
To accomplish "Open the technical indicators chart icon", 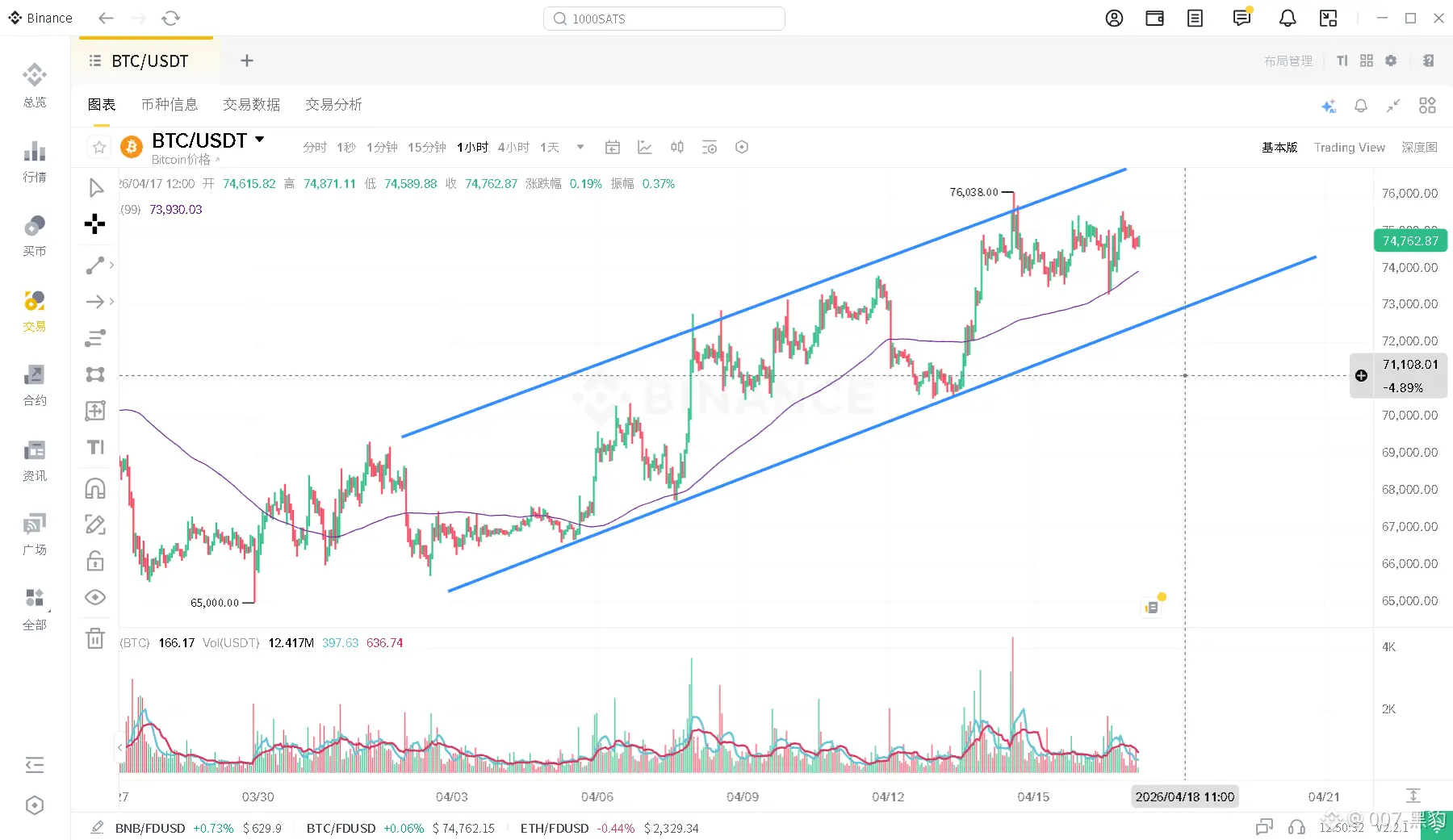I will tap(645, 147).
